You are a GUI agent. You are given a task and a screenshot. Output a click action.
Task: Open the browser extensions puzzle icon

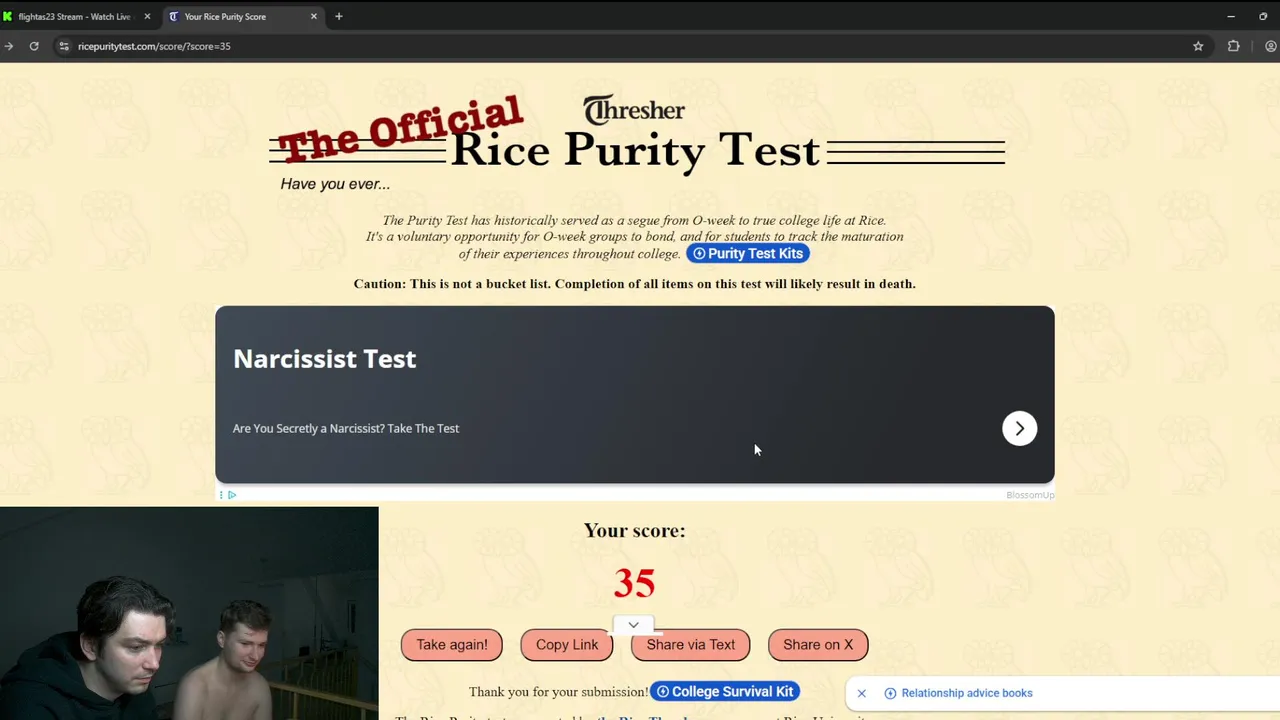click(x=1233, y=46)
